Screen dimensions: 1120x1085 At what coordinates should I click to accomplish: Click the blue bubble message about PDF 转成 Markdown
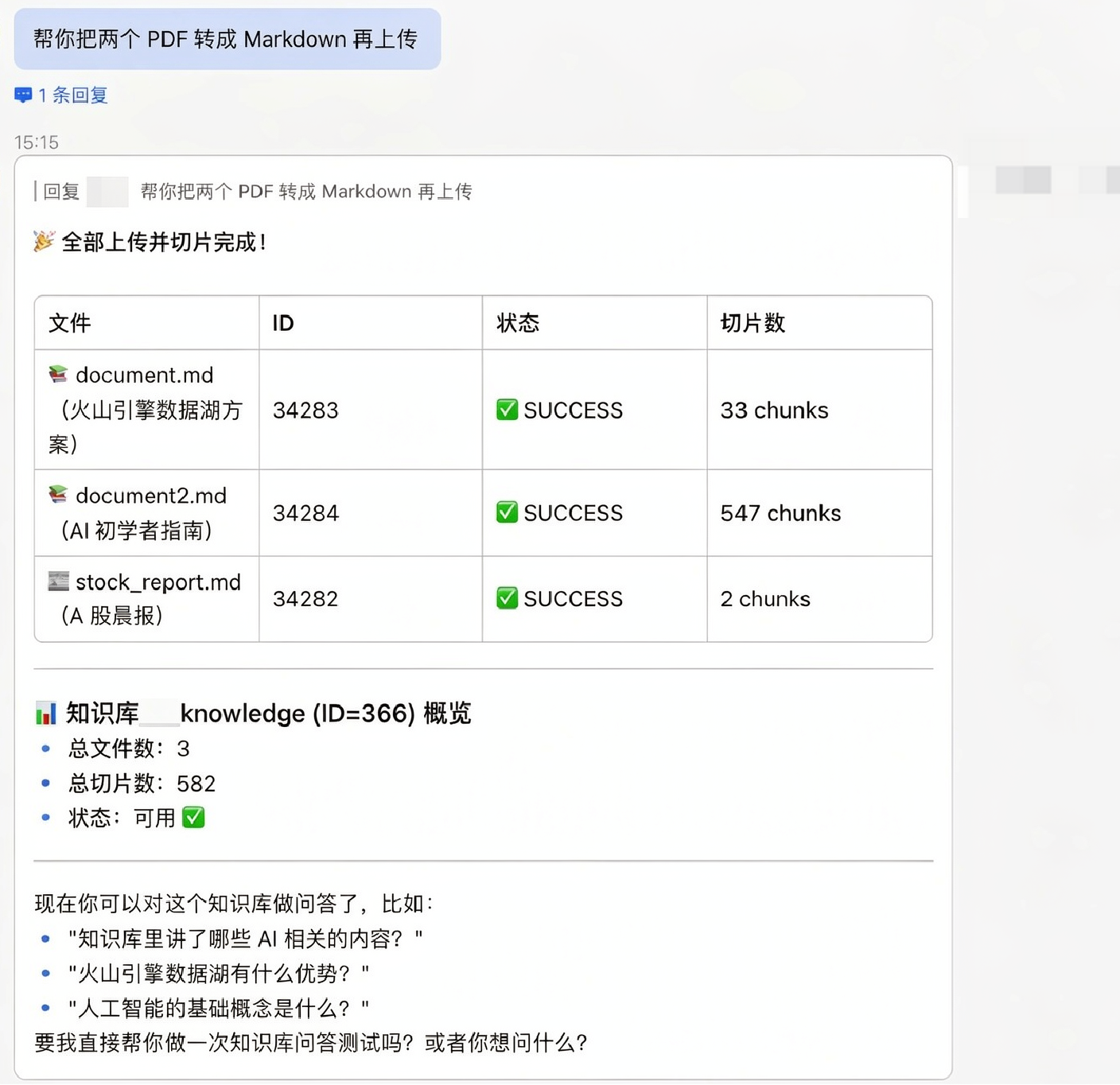[x=227, y=39]
